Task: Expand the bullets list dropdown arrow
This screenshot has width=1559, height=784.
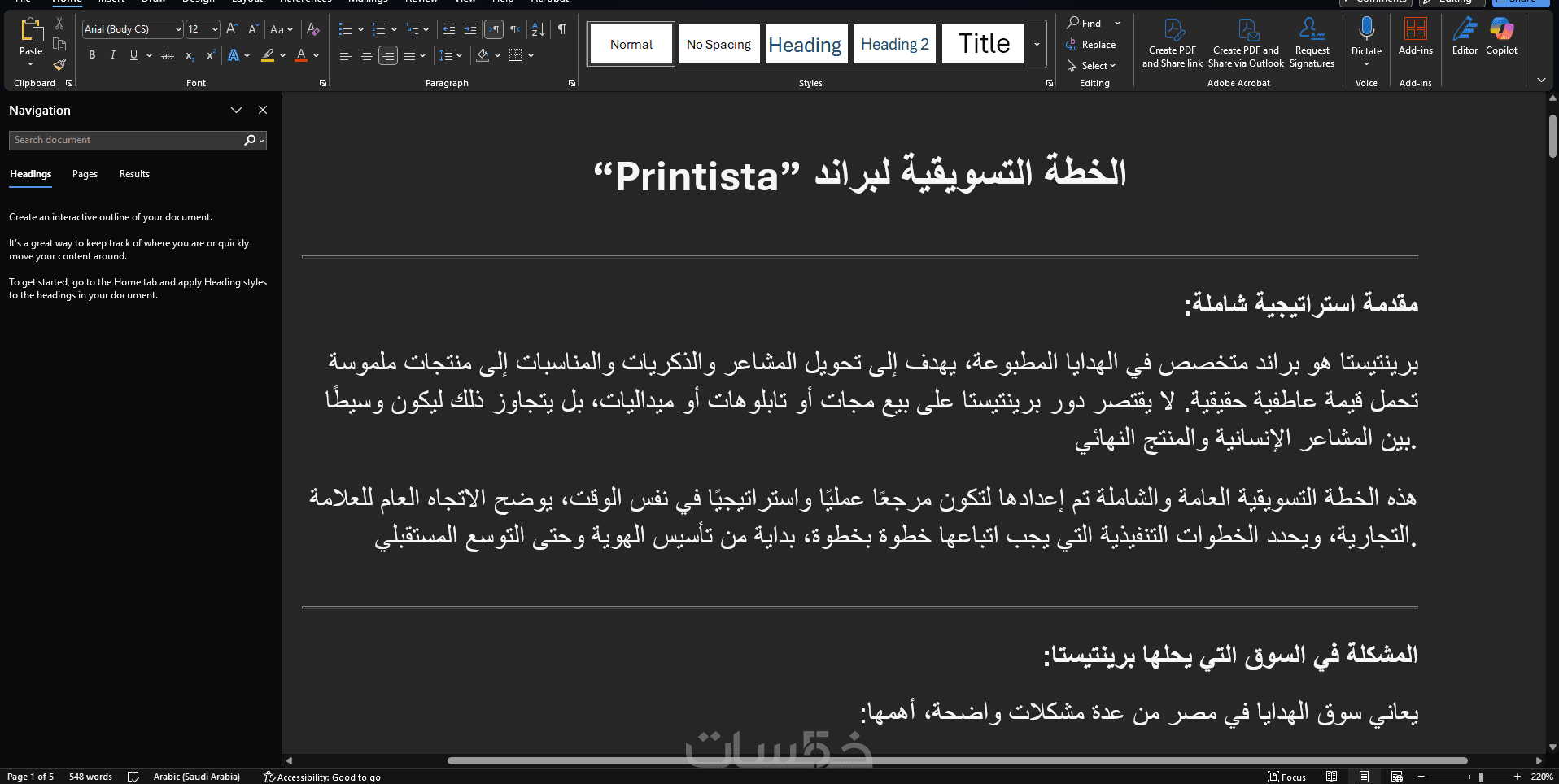Action: (360, 29)
